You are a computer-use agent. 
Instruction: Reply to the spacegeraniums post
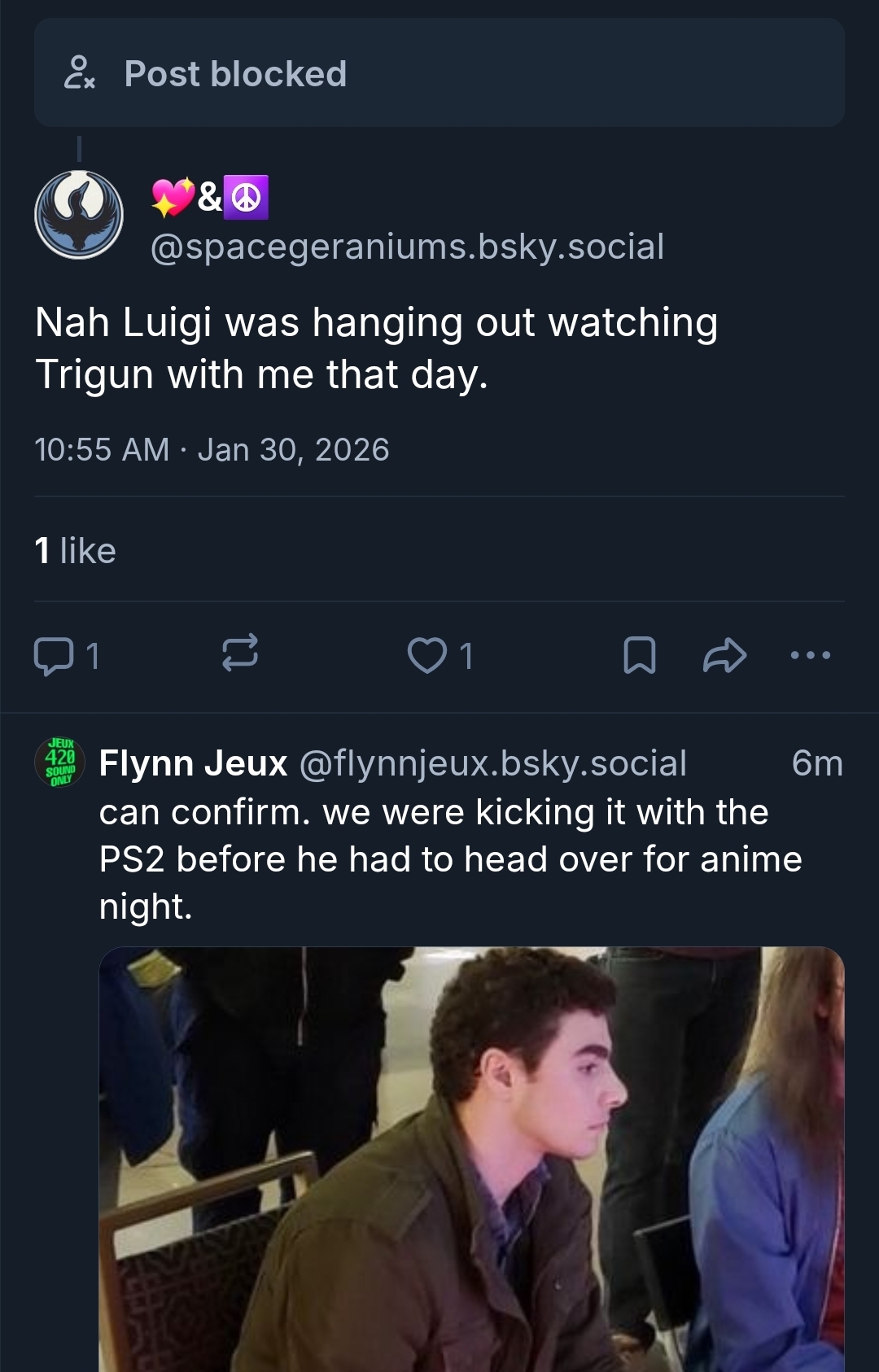54,656
